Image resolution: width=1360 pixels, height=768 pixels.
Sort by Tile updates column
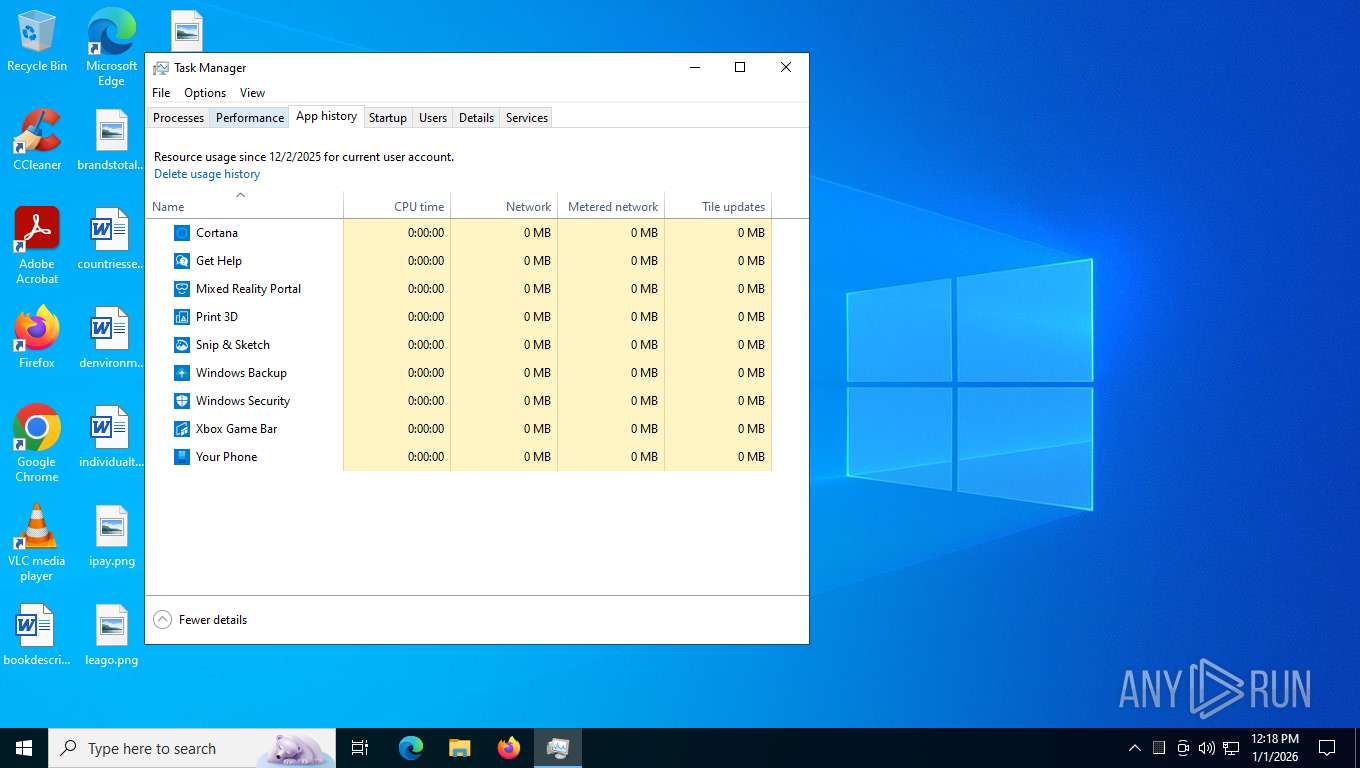coord(719,206)
